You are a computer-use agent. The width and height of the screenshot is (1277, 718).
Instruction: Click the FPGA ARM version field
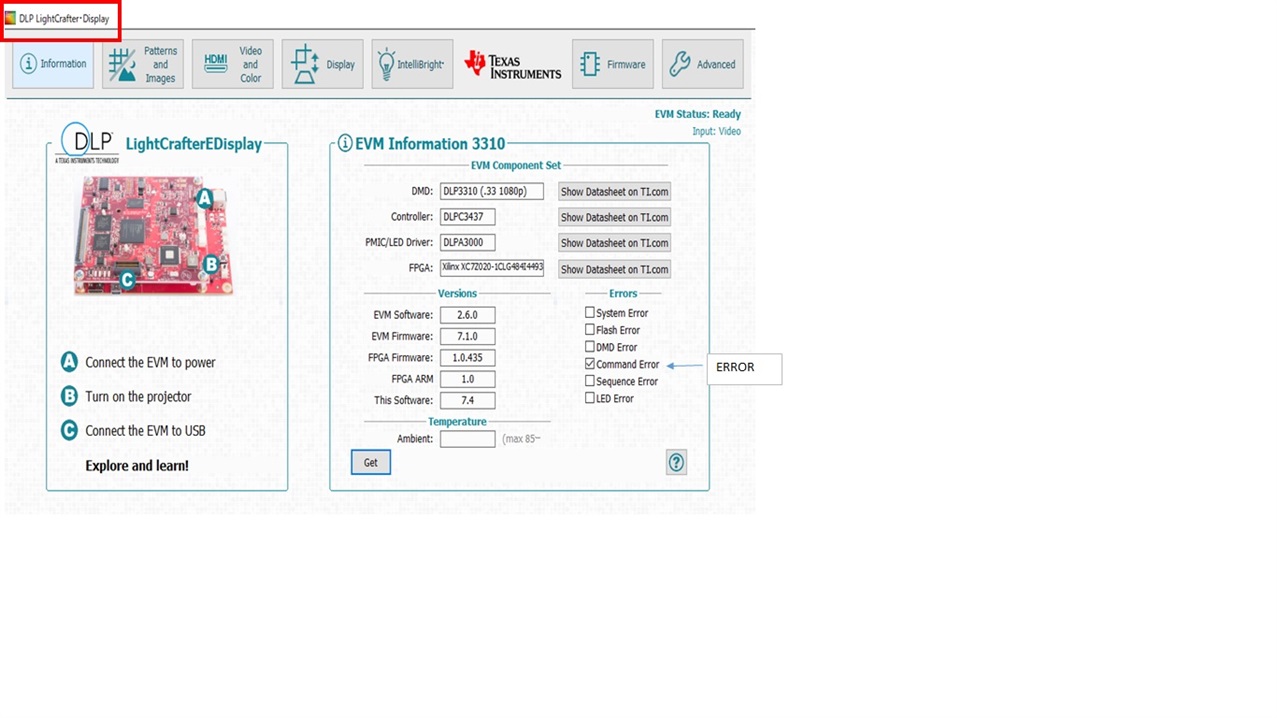pos(468,379)
